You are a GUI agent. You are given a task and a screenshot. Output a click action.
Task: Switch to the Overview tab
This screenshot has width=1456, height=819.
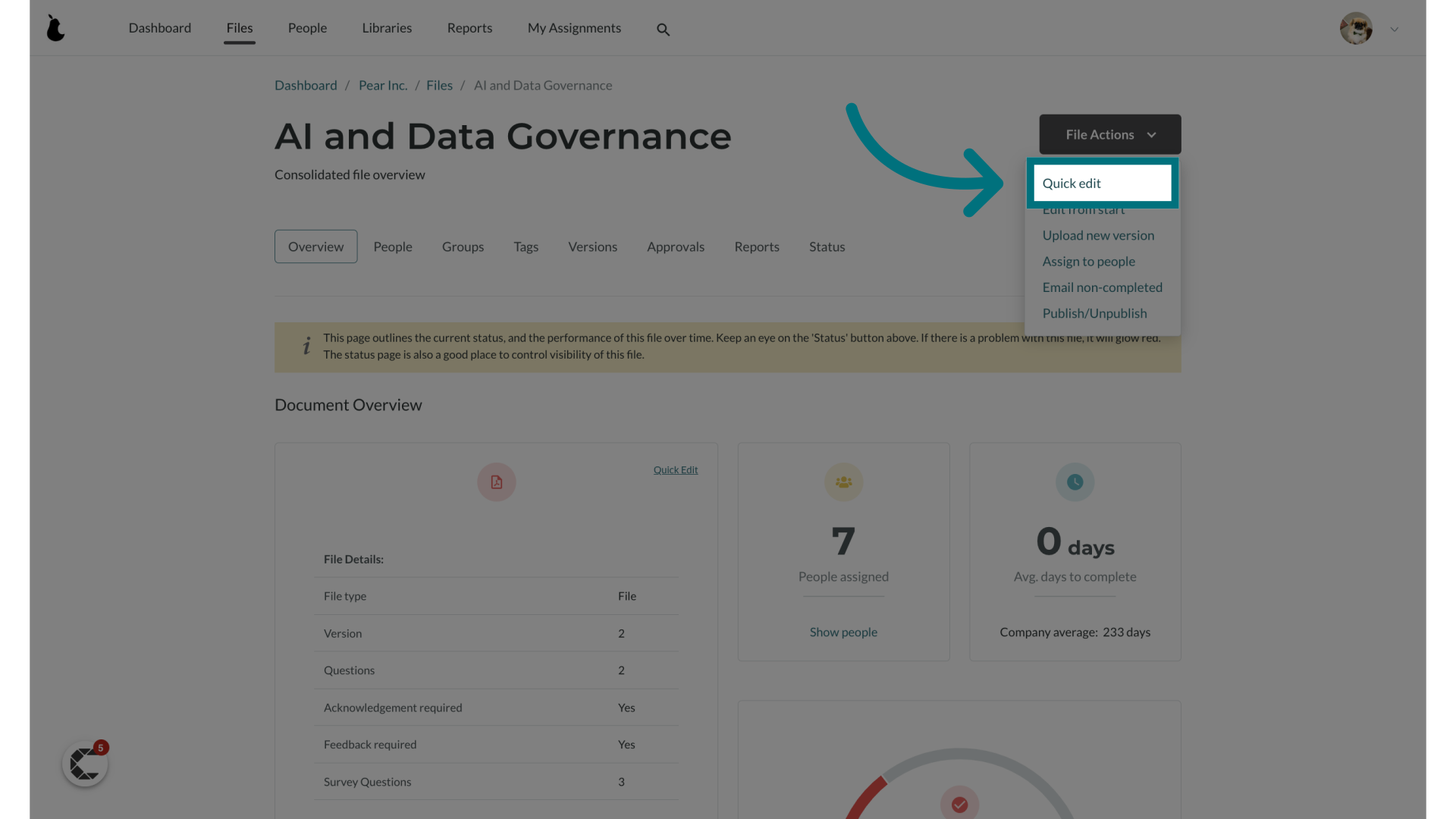point(315,246)
